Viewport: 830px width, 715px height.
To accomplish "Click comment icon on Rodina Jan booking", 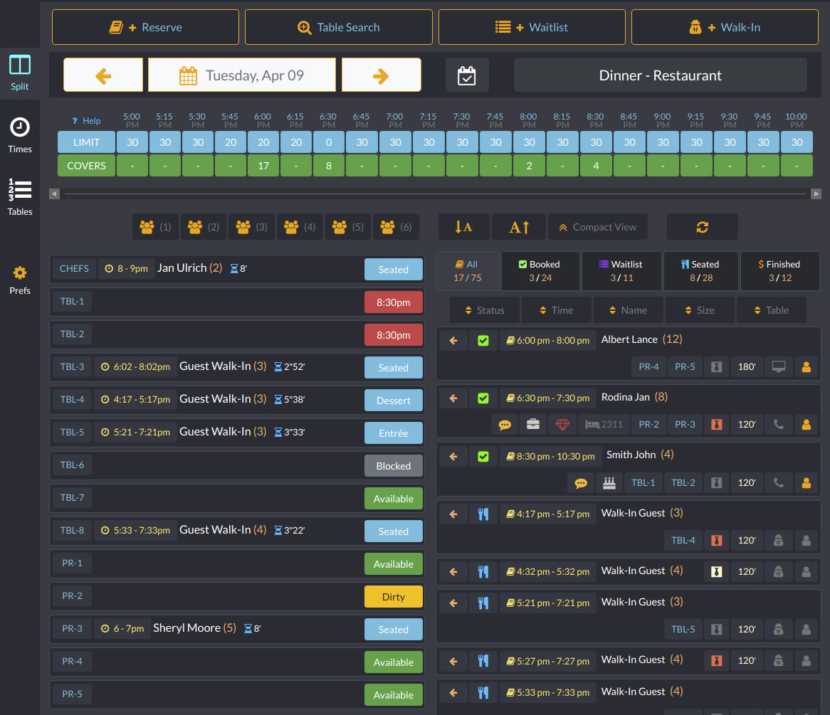I will (x=505, y=424).
